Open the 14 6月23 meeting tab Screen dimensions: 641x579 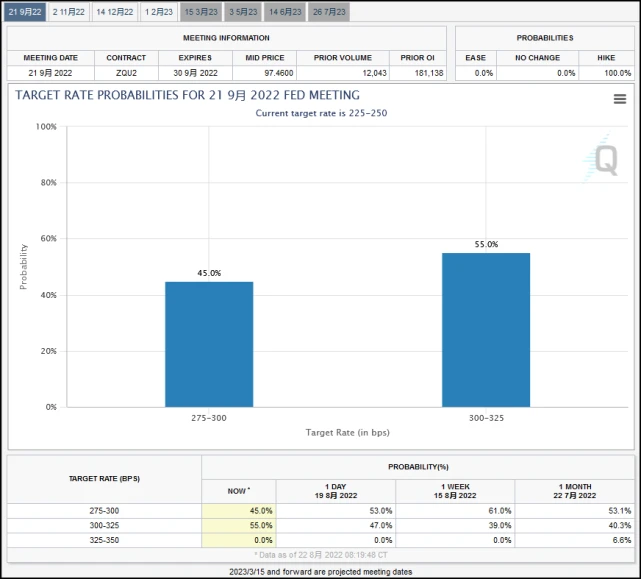coord(285,12)
